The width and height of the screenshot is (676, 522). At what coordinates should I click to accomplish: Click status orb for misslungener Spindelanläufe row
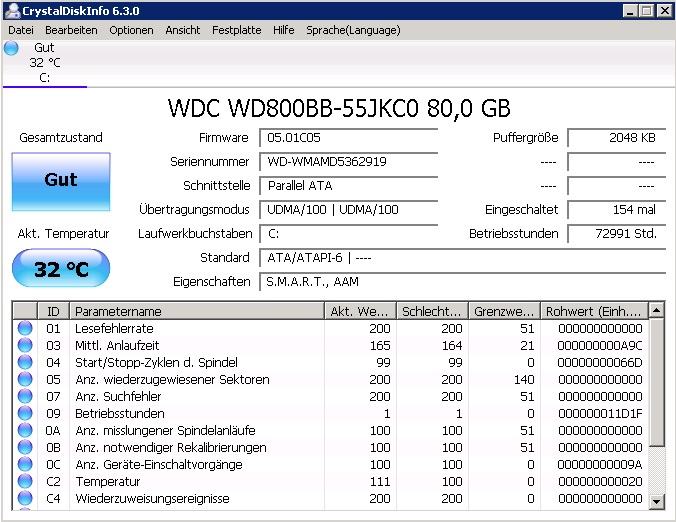(25, 430)
